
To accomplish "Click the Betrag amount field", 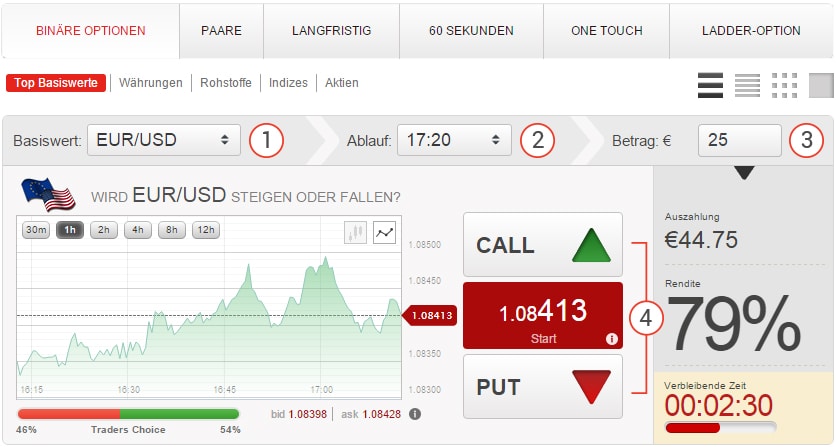I will [x=739, y=140].
